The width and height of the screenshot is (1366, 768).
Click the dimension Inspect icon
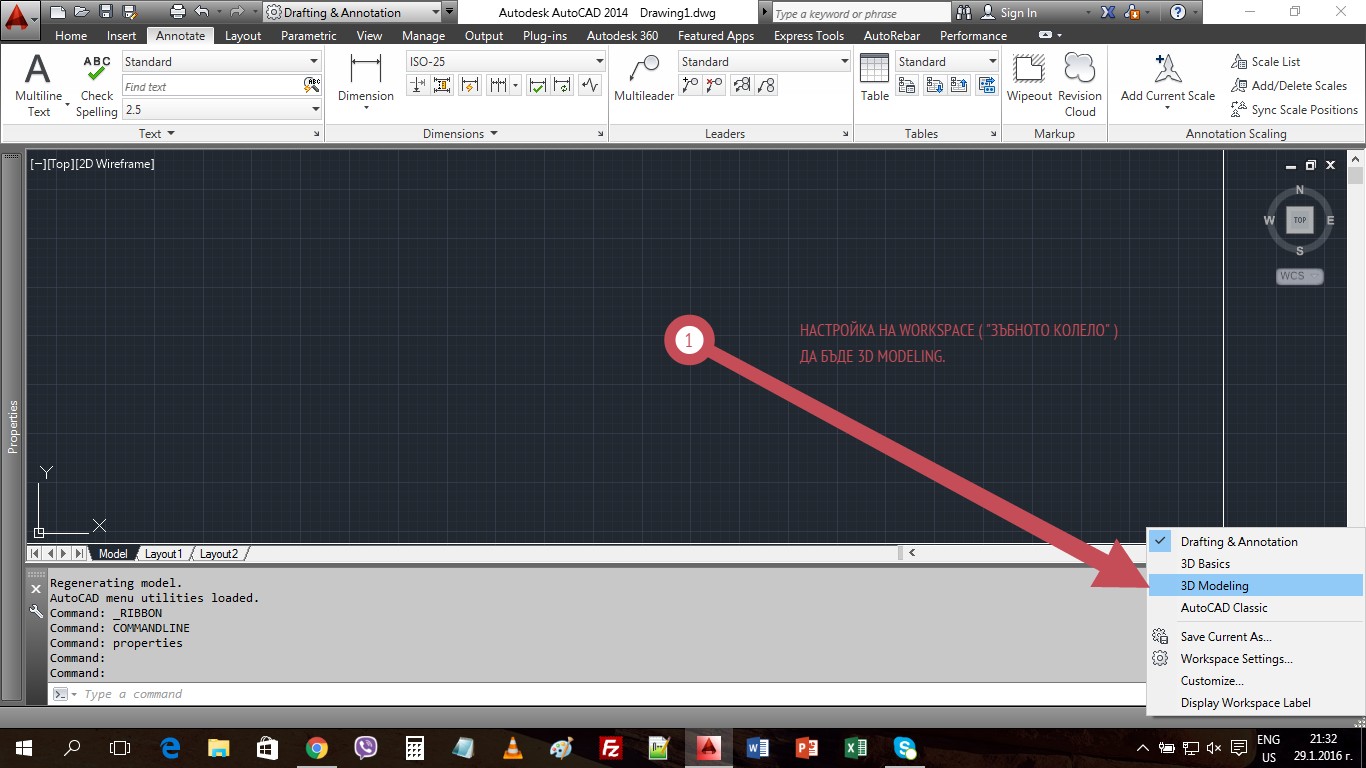[x=538, y=86]
